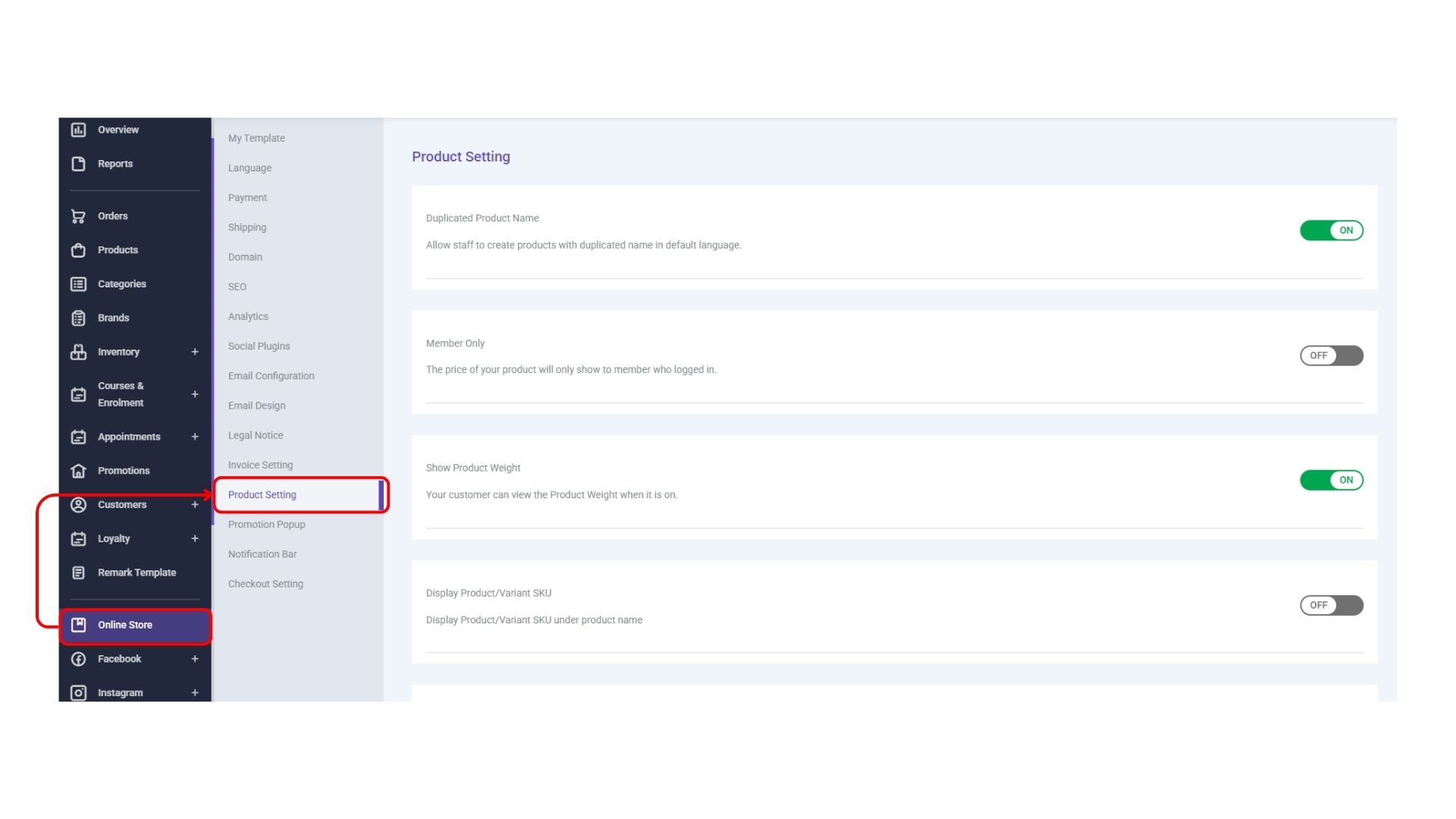Expand the Inventory submenu plus

[x=195, y=352]
